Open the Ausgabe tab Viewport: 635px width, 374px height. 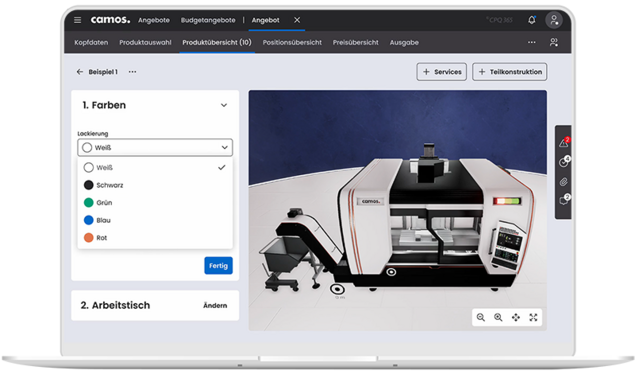pos(404,42)
